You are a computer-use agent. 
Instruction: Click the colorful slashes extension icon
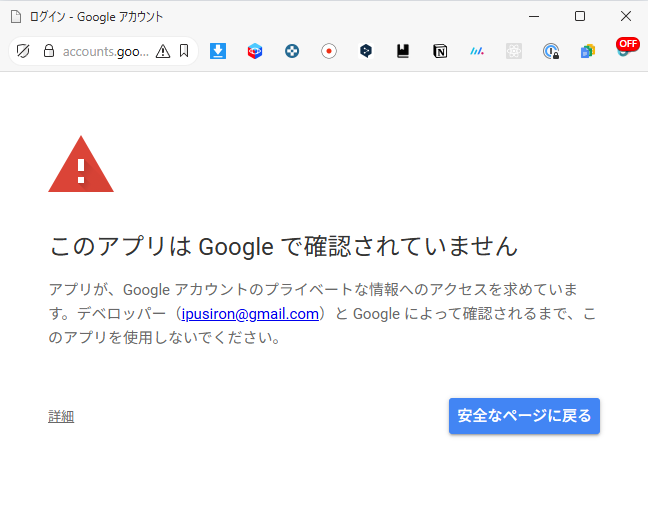[x=477, y=51]
